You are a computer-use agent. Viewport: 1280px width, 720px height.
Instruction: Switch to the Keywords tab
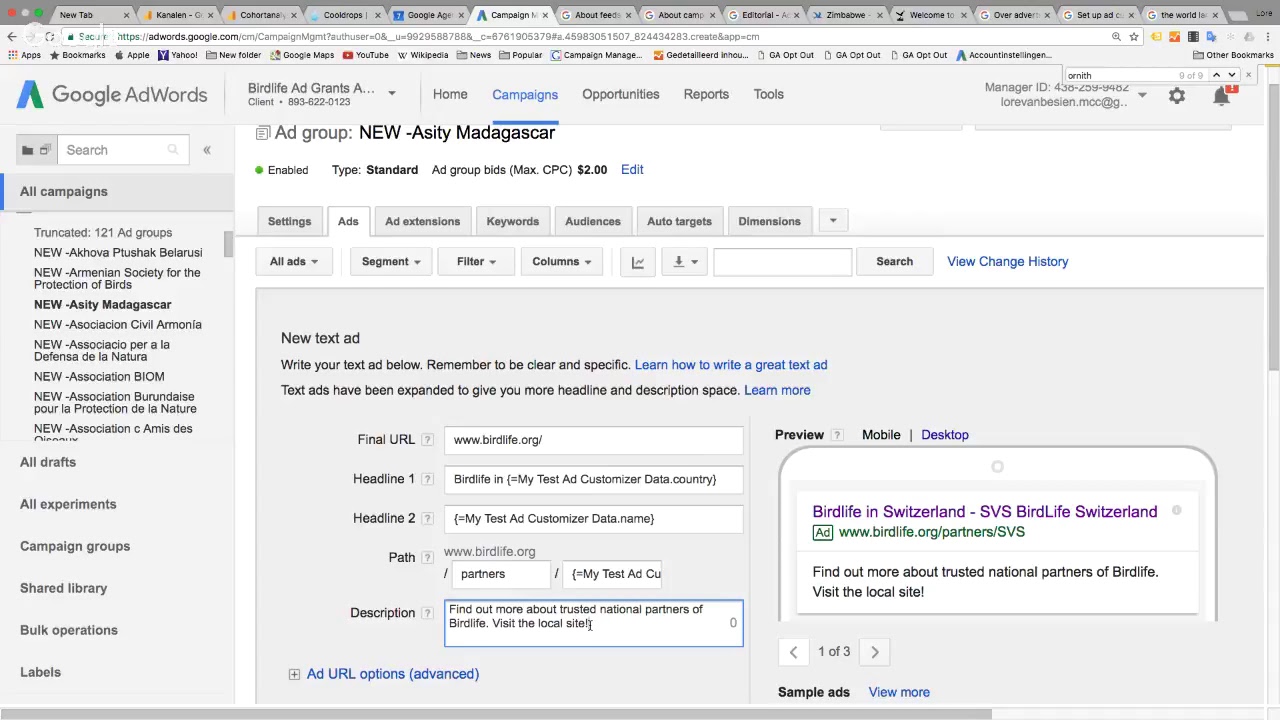click(512, 221)
